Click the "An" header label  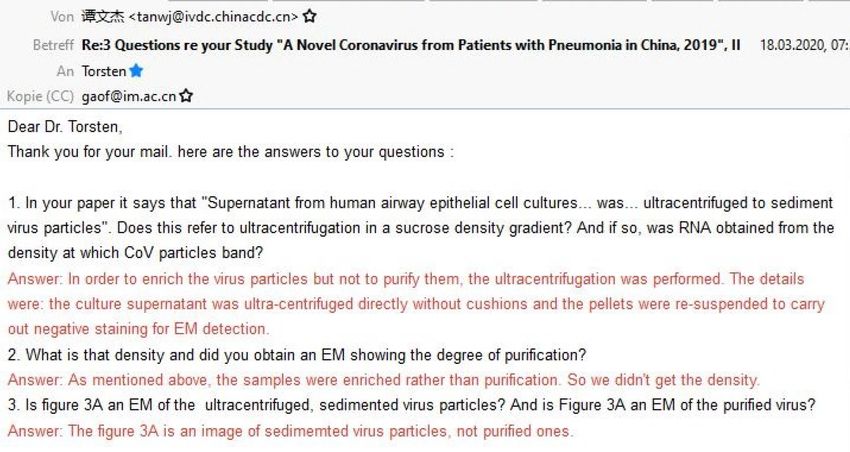point(65,71)
